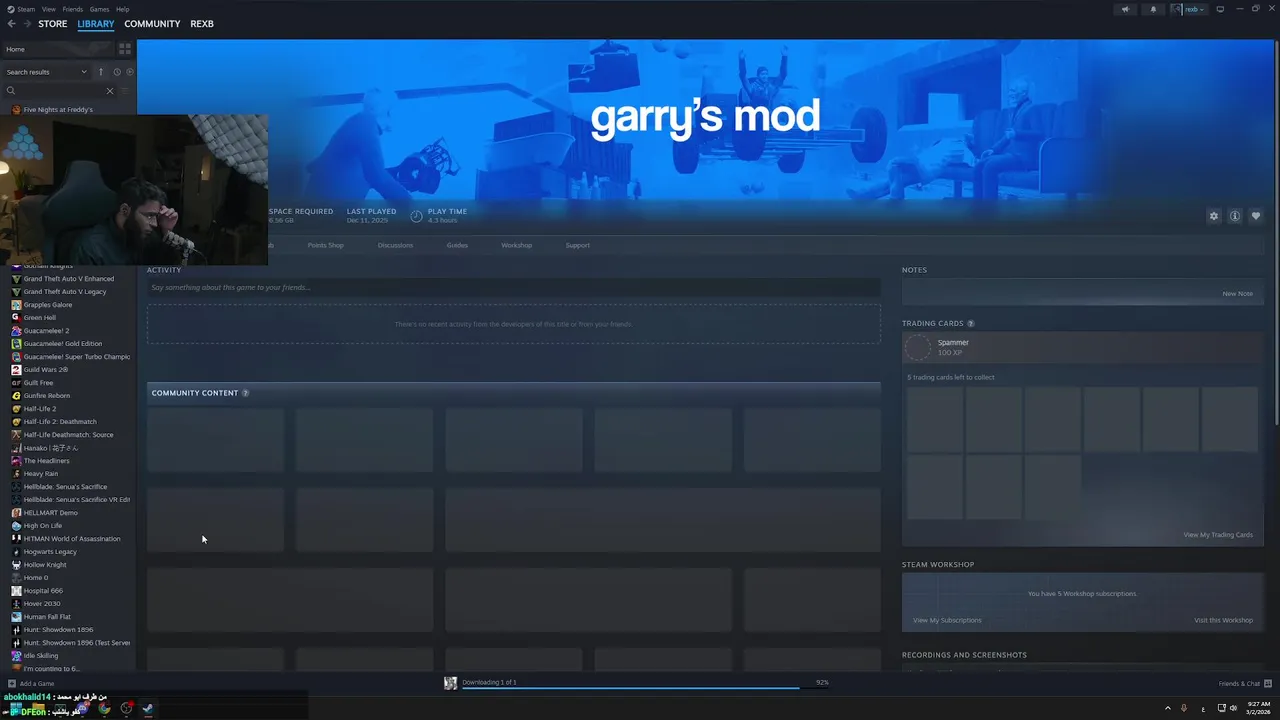Click View My Subscriptions

(x=947, y=620)
